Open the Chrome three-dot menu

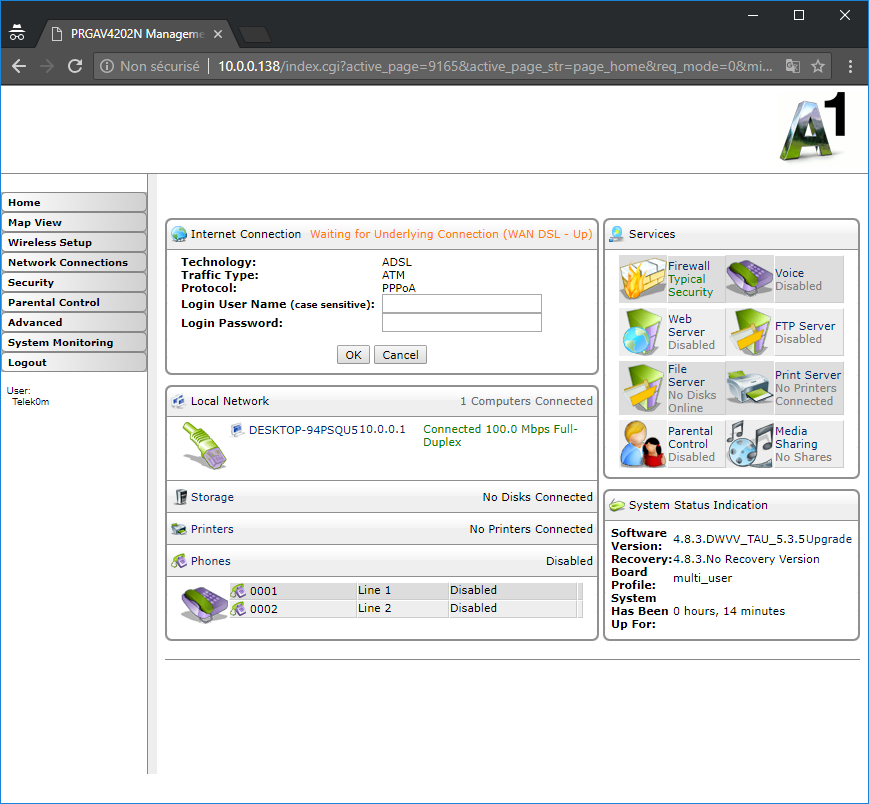click(850, 66)
